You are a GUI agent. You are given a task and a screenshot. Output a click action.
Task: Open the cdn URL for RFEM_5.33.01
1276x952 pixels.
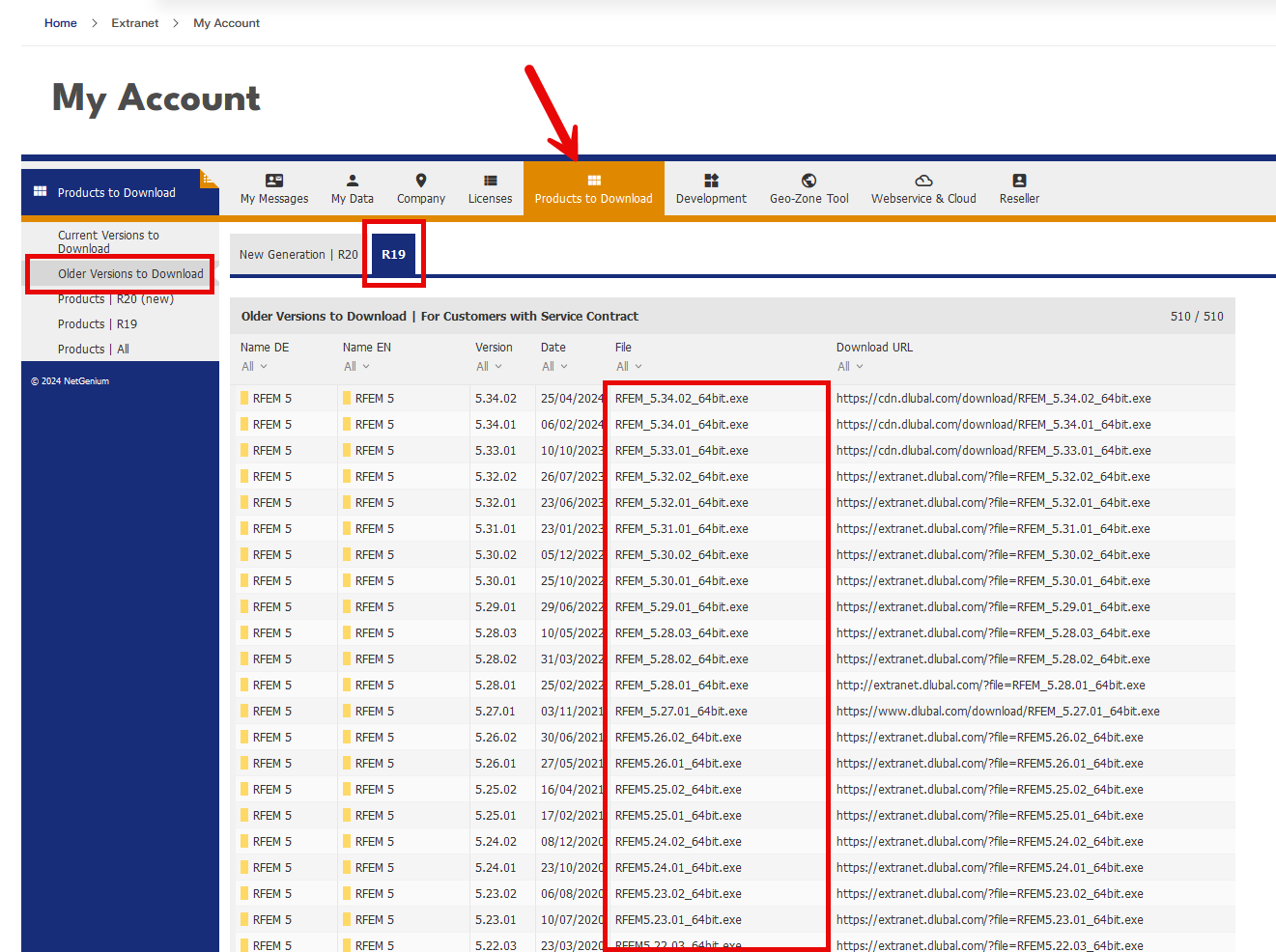tap(994, 451)
